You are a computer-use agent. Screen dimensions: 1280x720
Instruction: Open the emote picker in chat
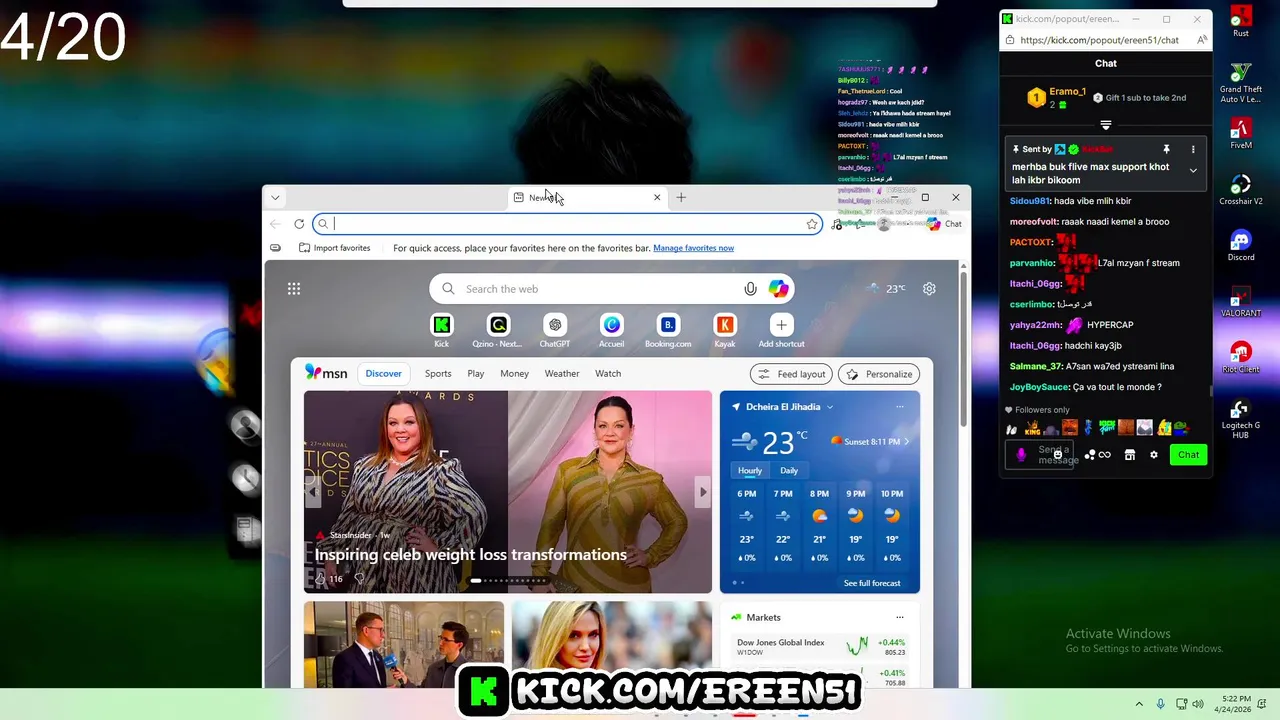tap(1058, 455)
